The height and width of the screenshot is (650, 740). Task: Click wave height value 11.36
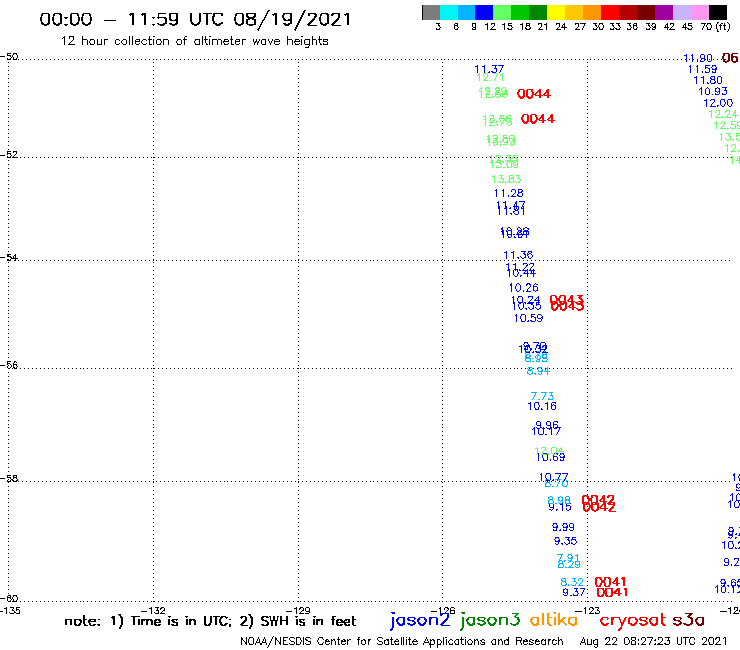[x=518, y=255]
